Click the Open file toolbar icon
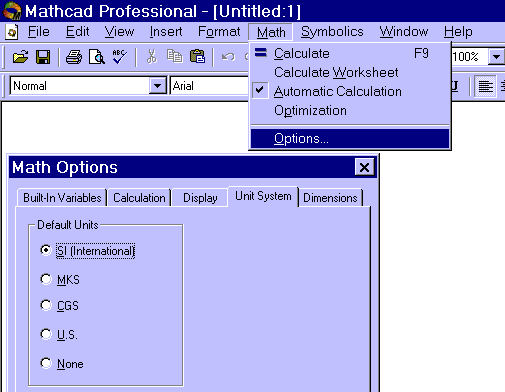The width and height of the screenshot is (505, 392). click(x=21, y=57)
